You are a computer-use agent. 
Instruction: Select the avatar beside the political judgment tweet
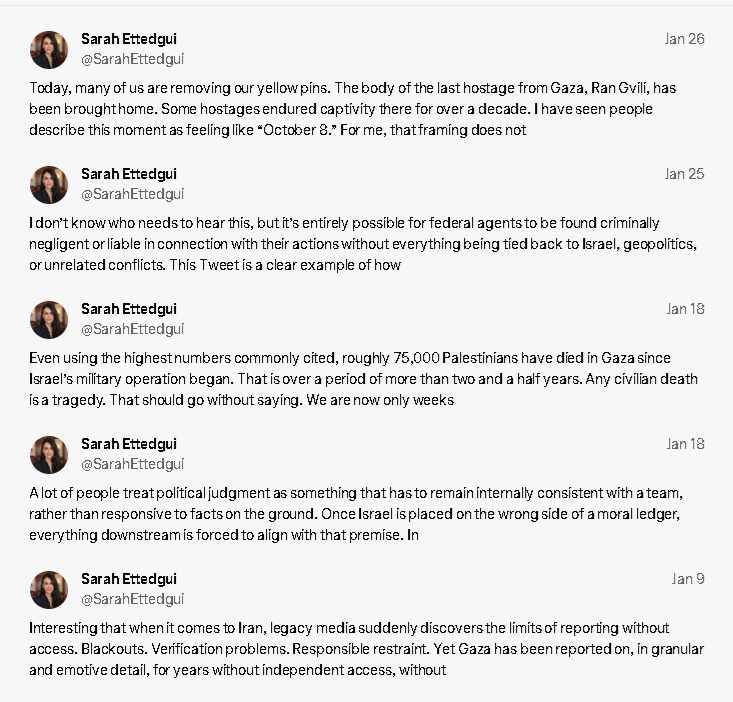click(x=49, y=455)
